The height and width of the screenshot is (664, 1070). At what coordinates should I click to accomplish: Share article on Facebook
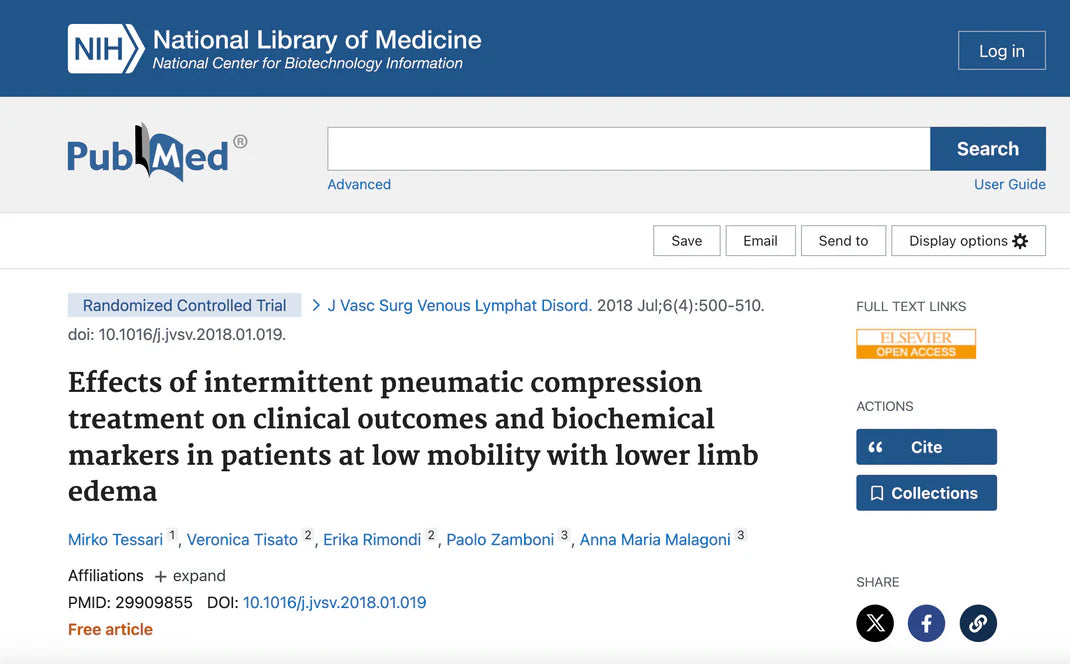click(x=926, y=624)
